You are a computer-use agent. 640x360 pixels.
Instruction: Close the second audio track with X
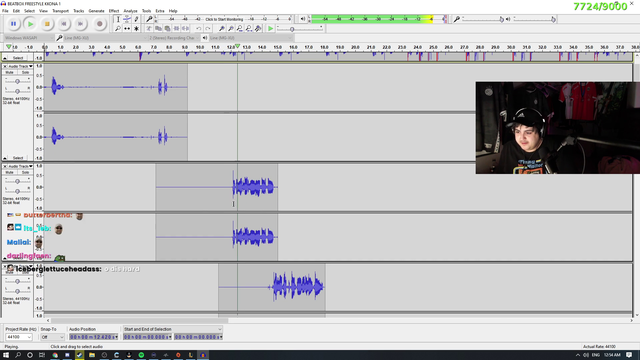[x=5, y=166]
